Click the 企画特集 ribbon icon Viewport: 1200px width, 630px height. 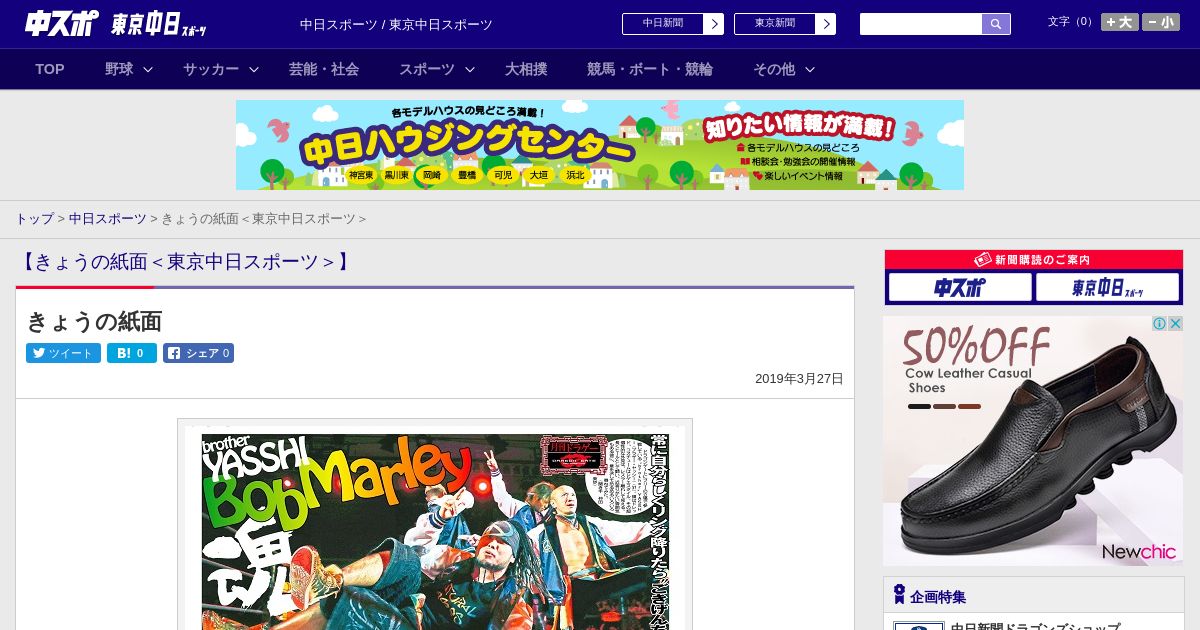[899, 595]
